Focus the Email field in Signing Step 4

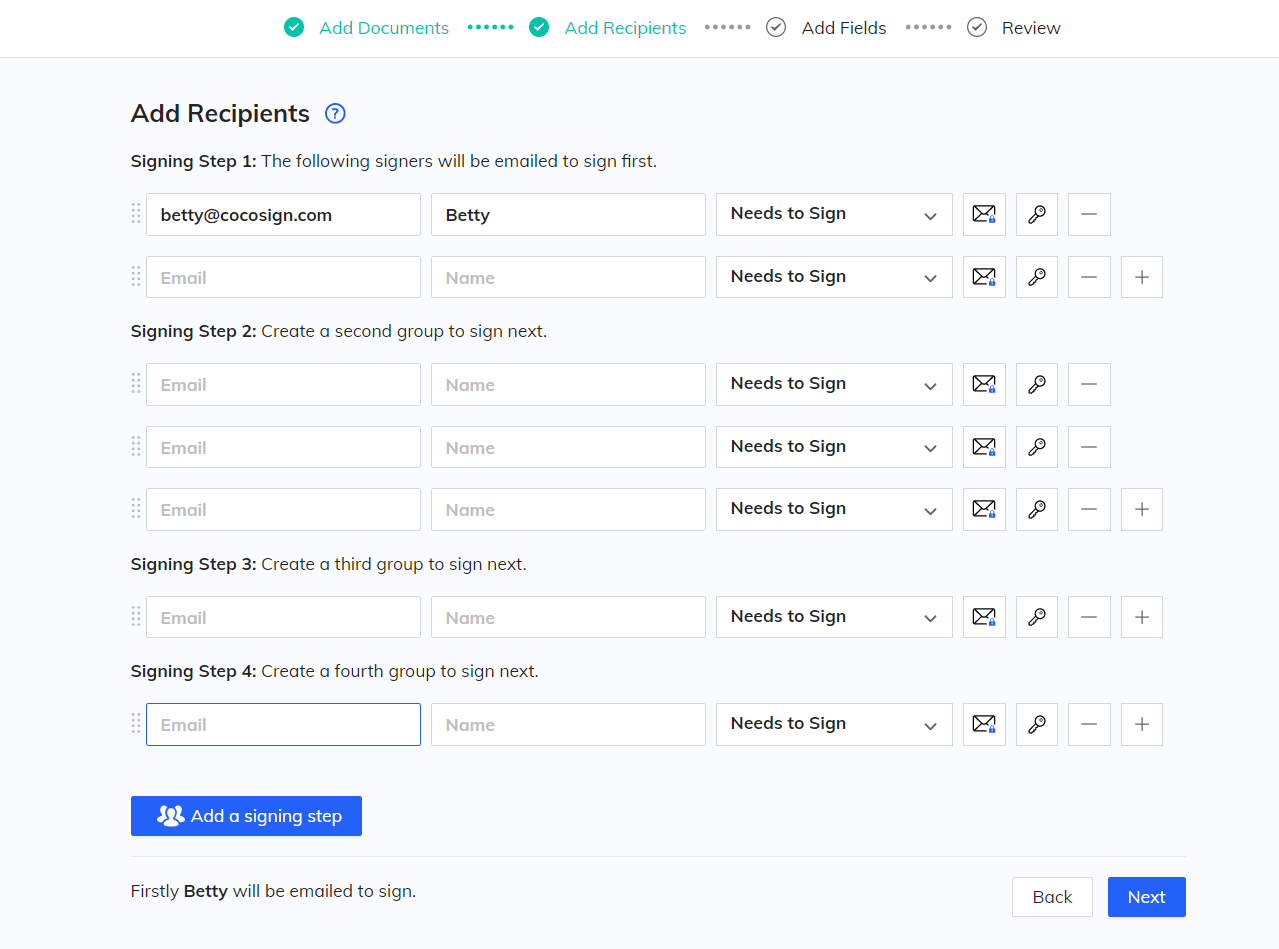pyautogui.click(x=283, y=724)
